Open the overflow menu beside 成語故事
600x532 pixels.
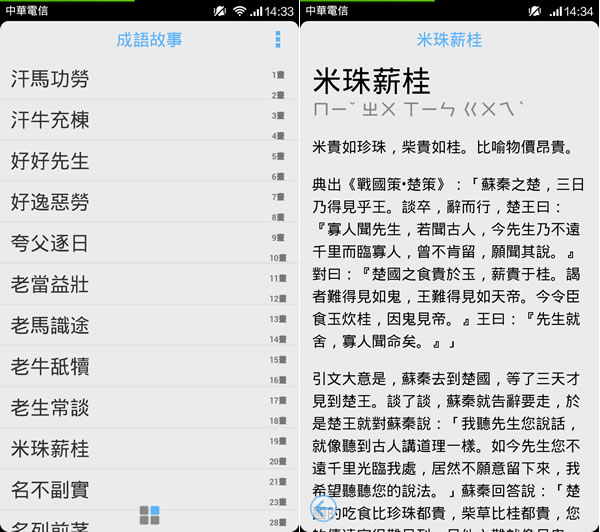coord(278,39)
